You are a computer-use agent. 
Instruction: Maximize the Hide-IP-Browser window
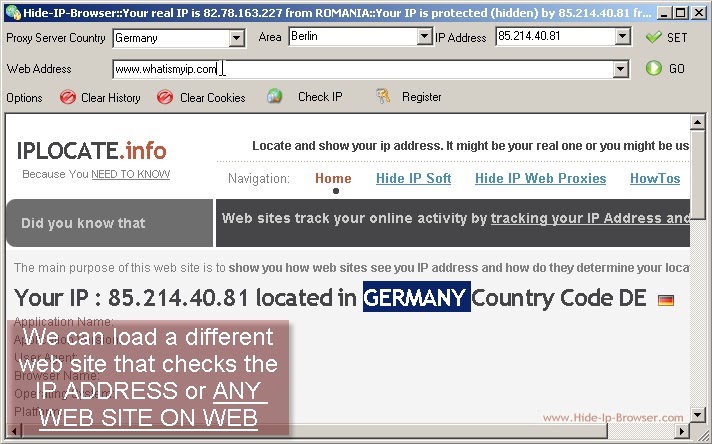680,13
